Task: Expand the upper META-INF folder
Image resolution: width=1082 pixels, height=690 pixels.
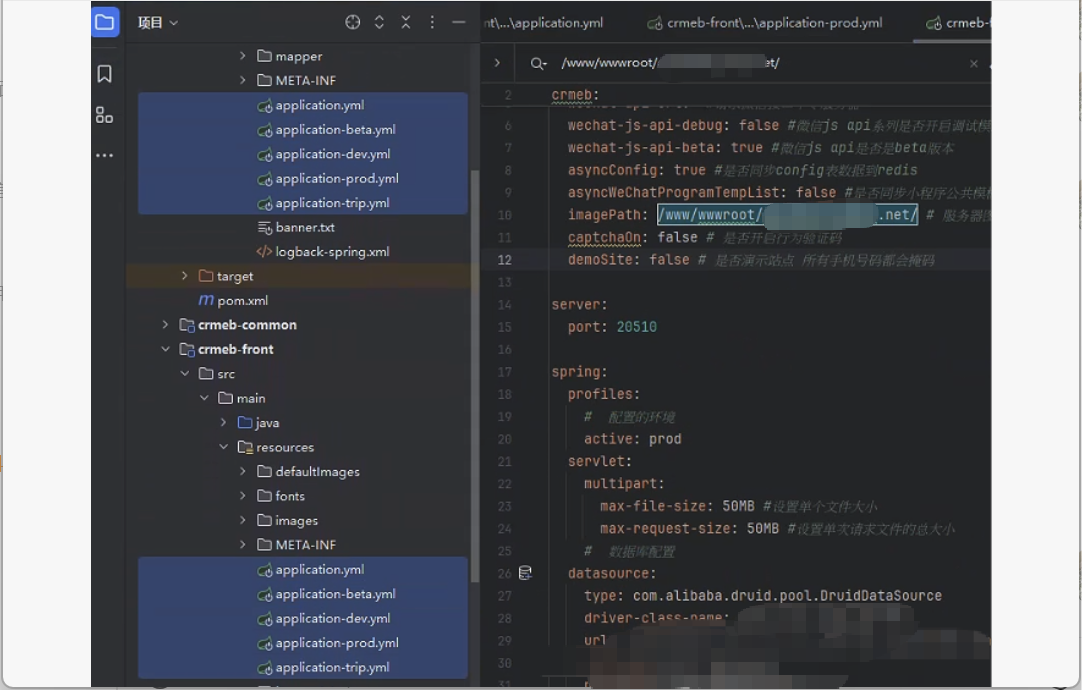Action: [243, 80]
